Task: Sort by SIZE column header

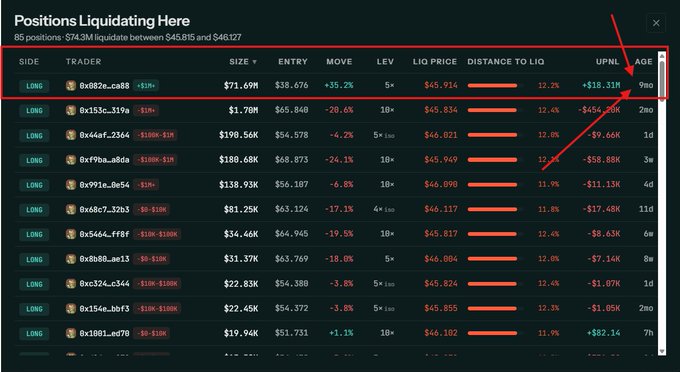Action: click(x=243, y=62)
